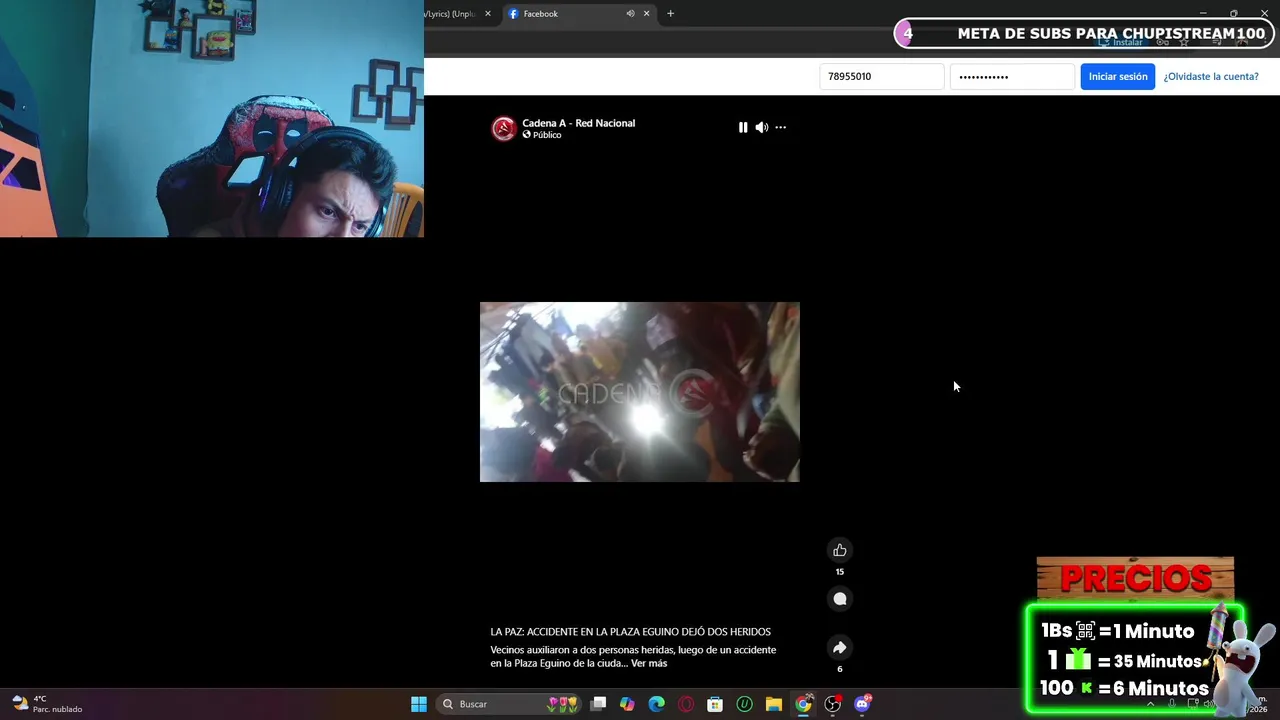Focus the phone number login field
The height and width of the screenshot is (720, 1280).
pyautogui.click(x=882, y=77)
